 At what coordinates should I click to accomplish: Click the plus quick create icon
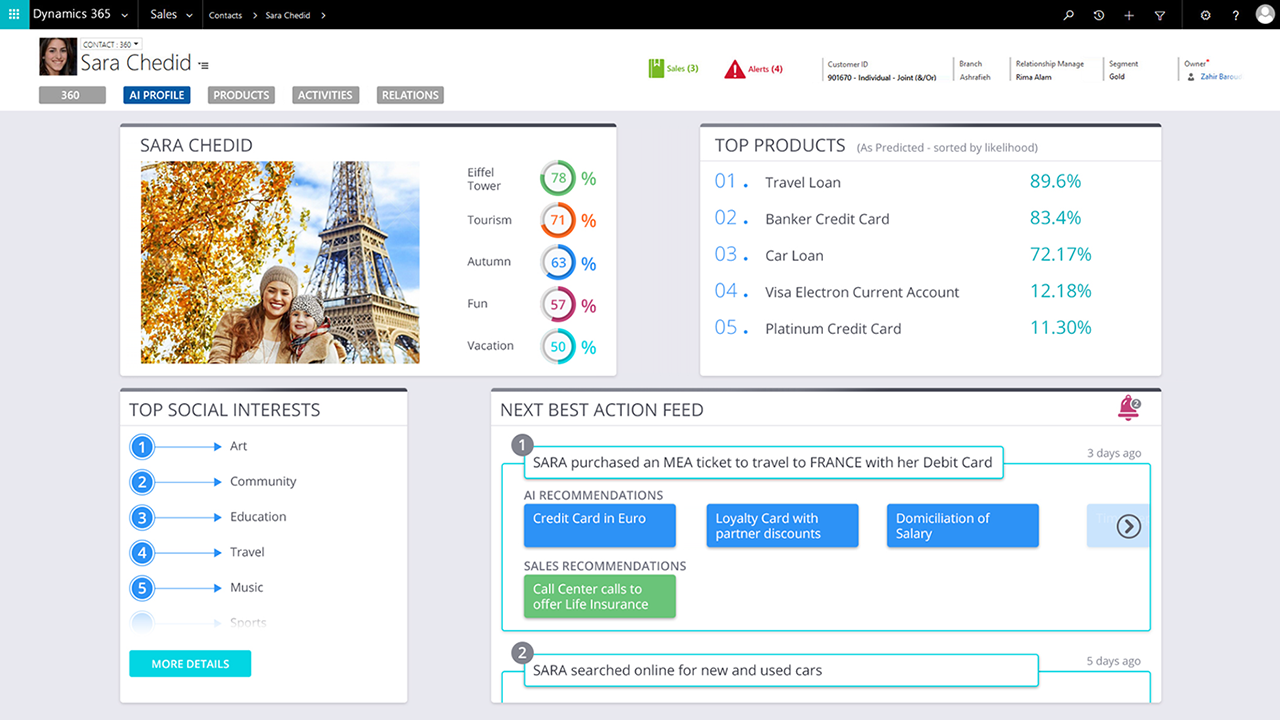1129,15
